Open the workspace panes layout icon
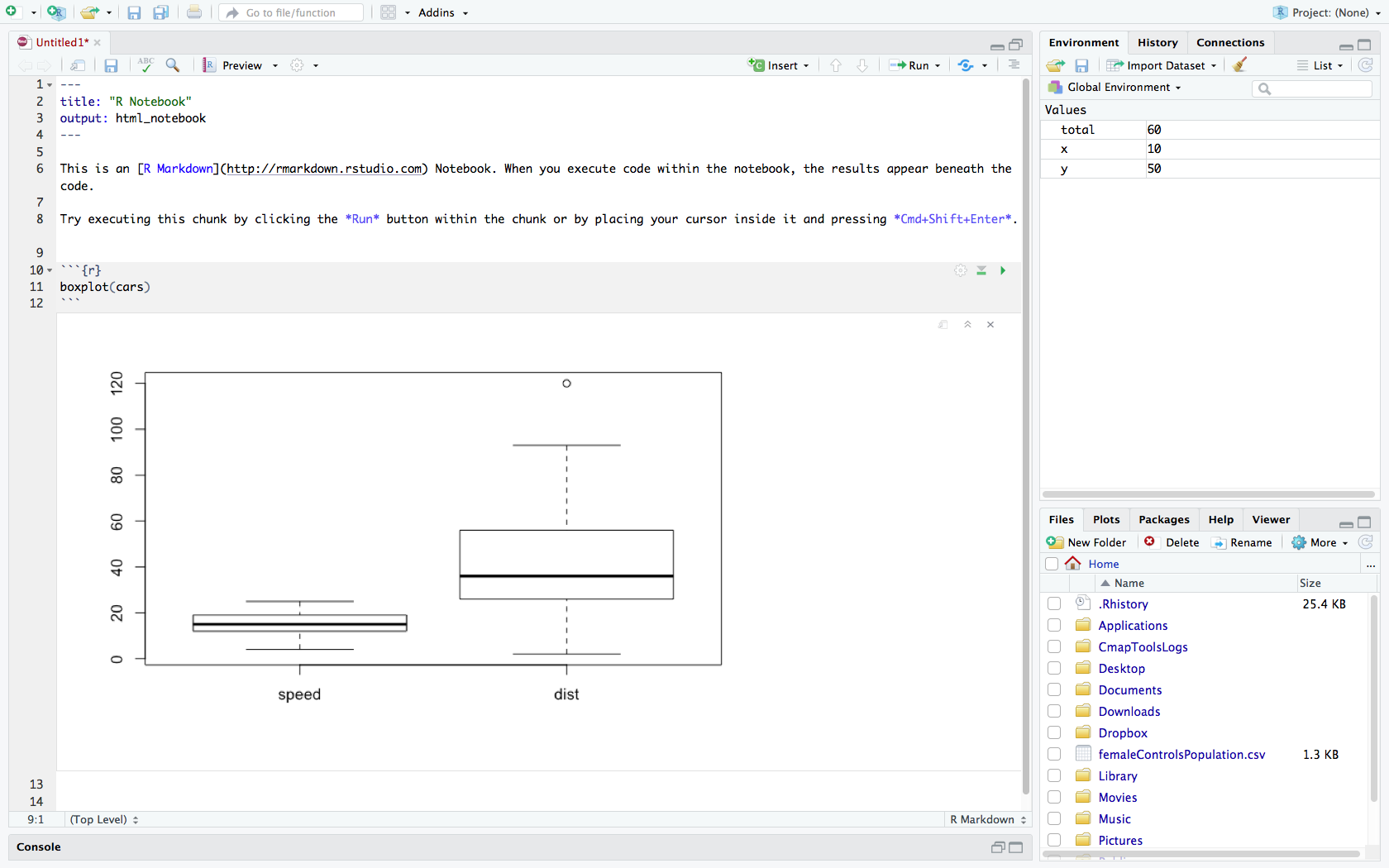 (389, 12)
